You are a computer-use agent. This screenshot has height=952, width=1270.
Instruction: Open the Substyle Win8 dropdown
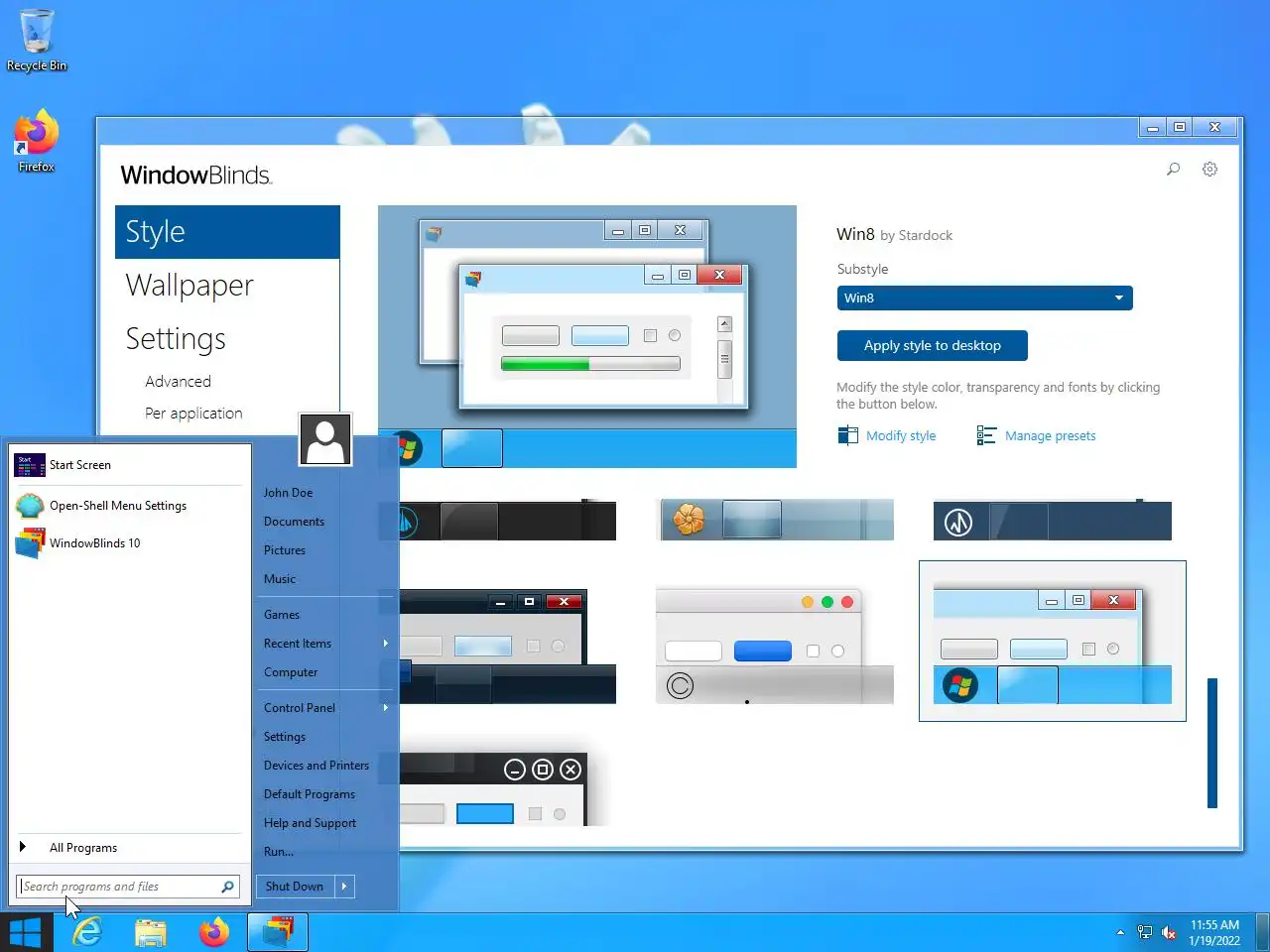tap(984, 298)
